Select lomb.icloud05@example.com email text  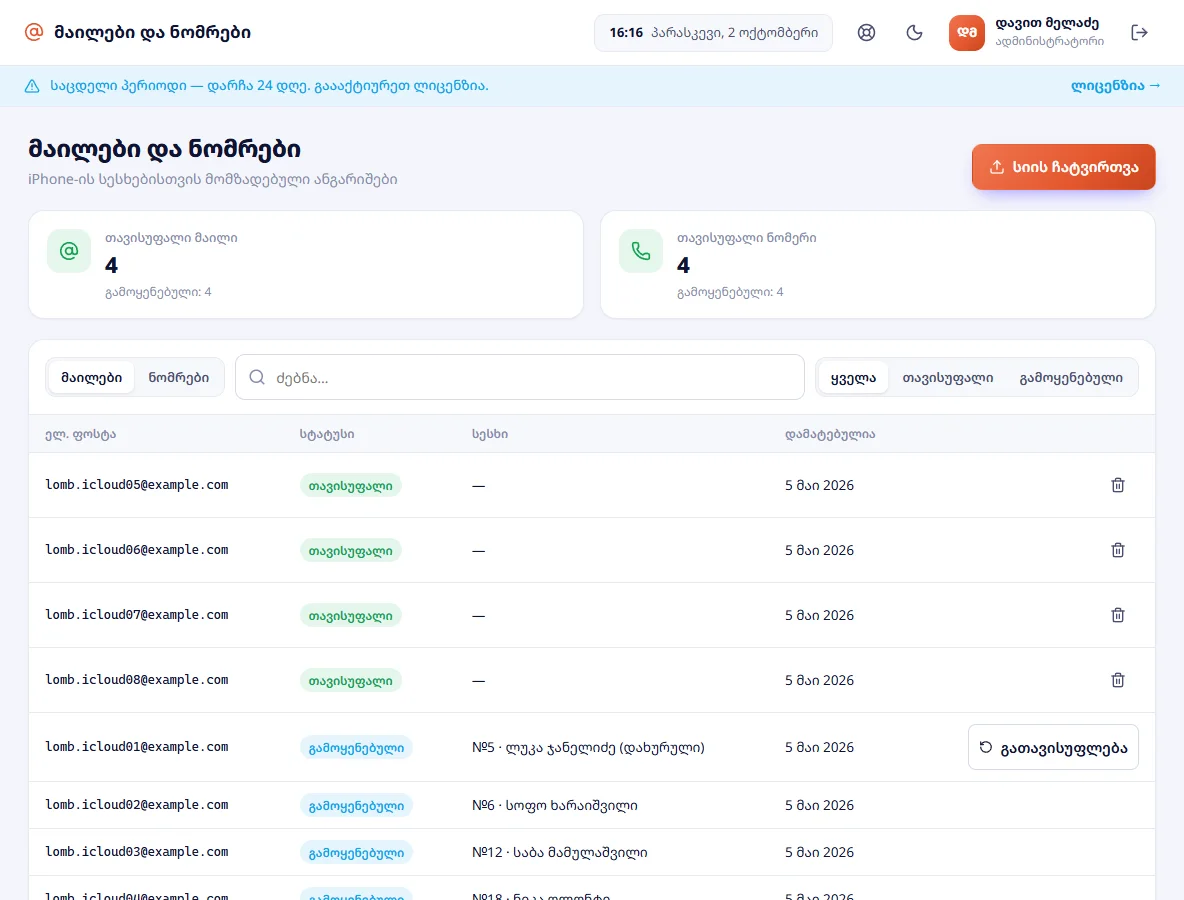[137, 485]
